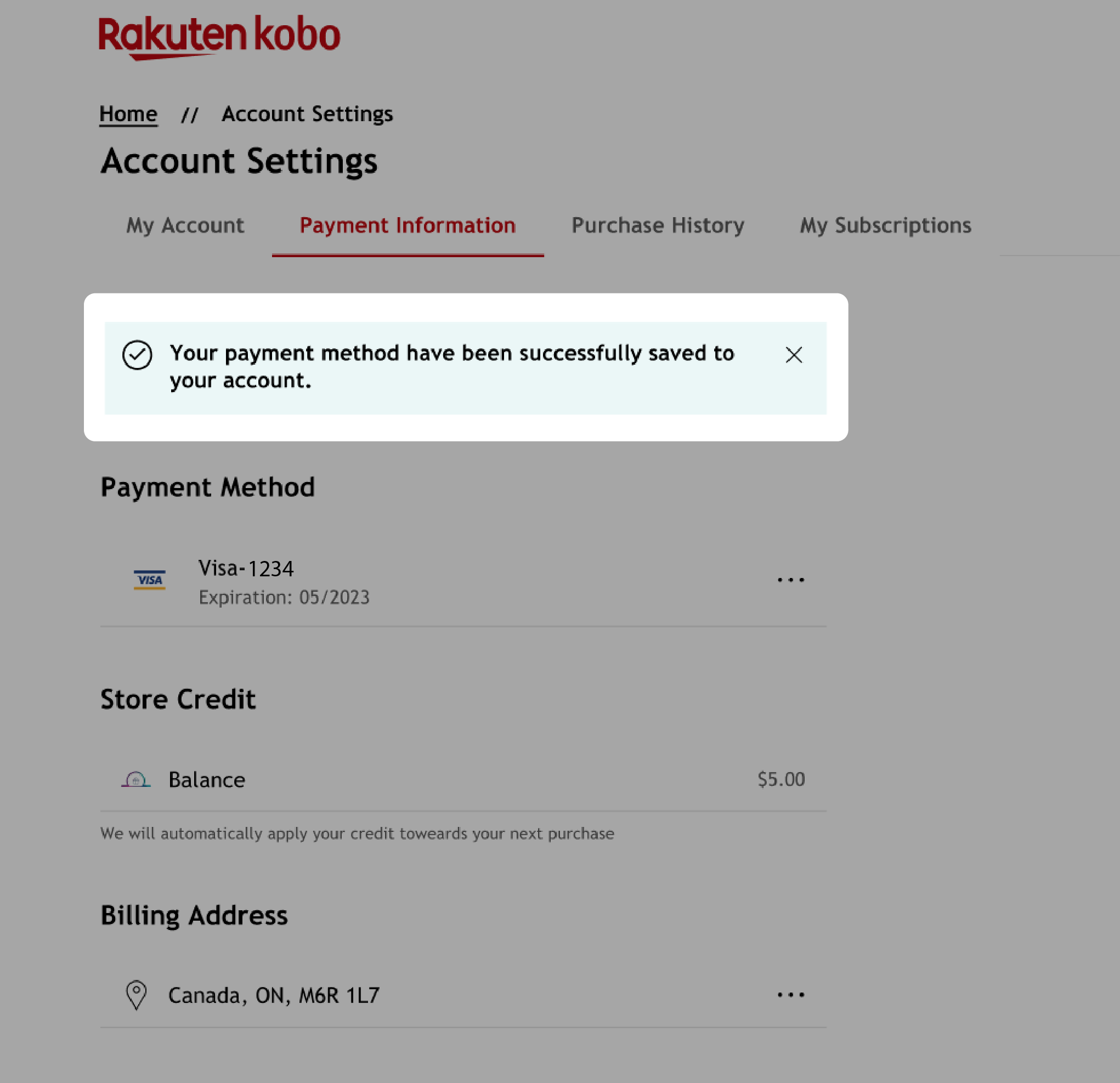The image size is (1120, 1083).
Task: Click the store credit balance icon
Action: coord(136,780)
